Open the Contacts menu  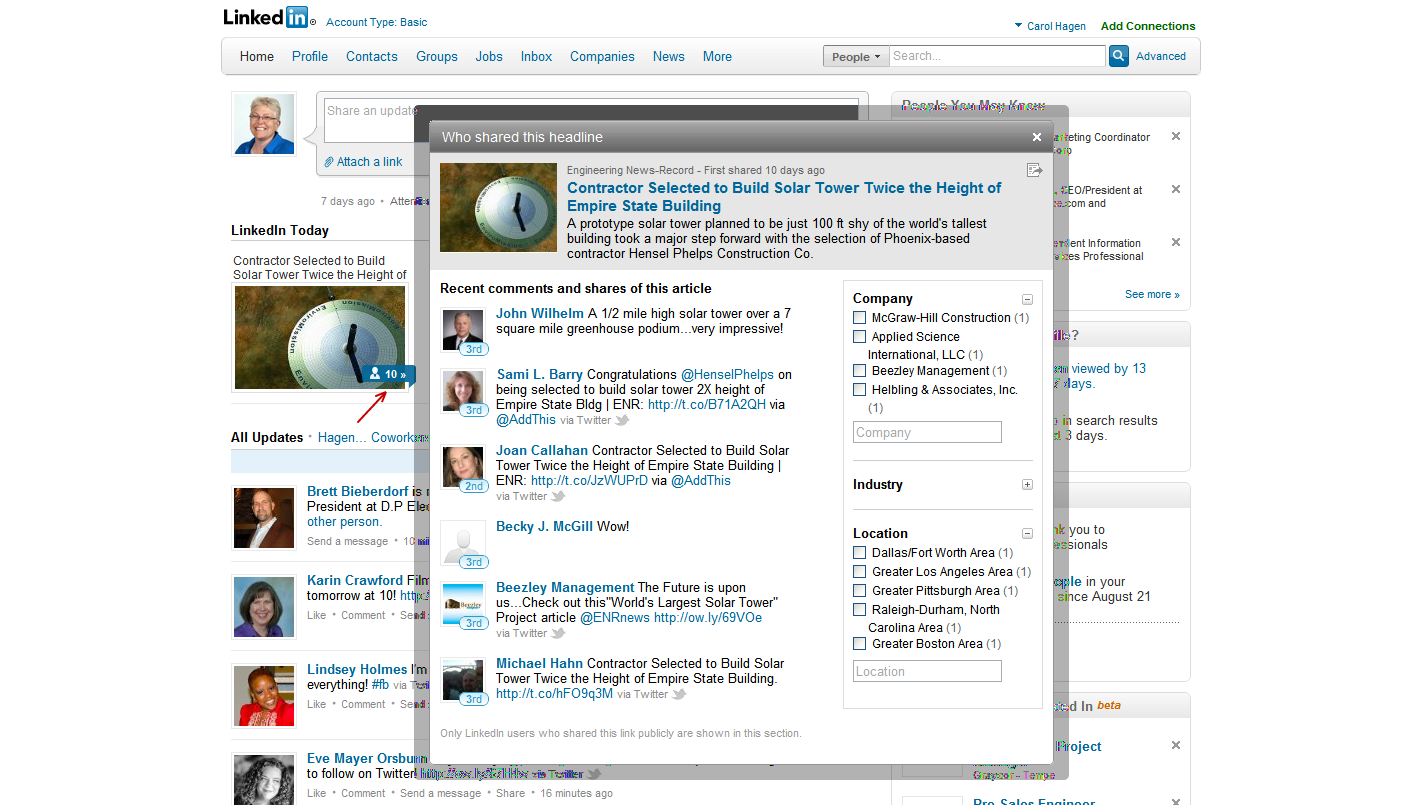pos(372,57)
